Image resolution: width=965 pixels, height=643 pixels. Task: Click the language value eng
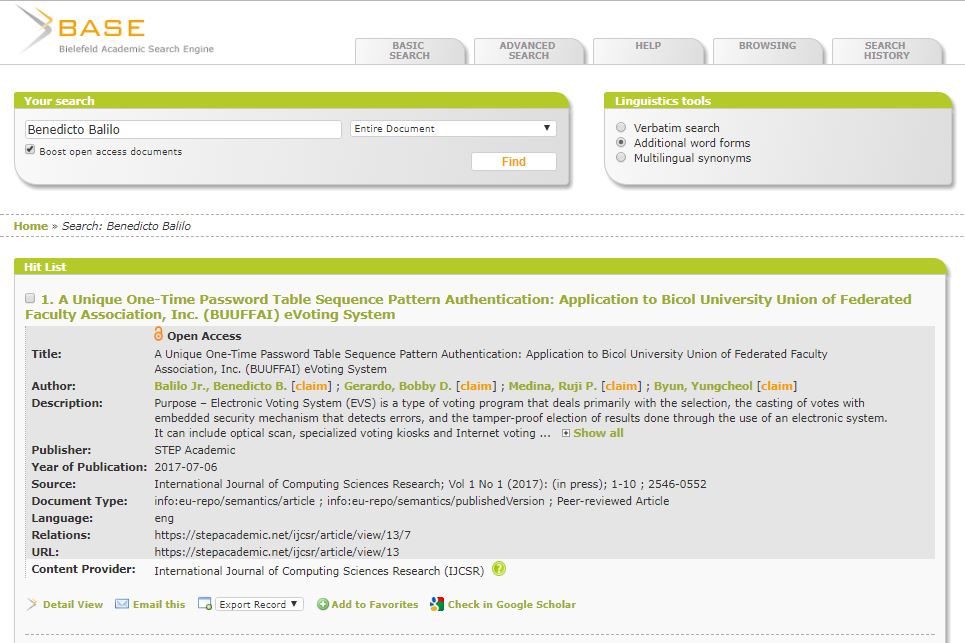[164, 518]
